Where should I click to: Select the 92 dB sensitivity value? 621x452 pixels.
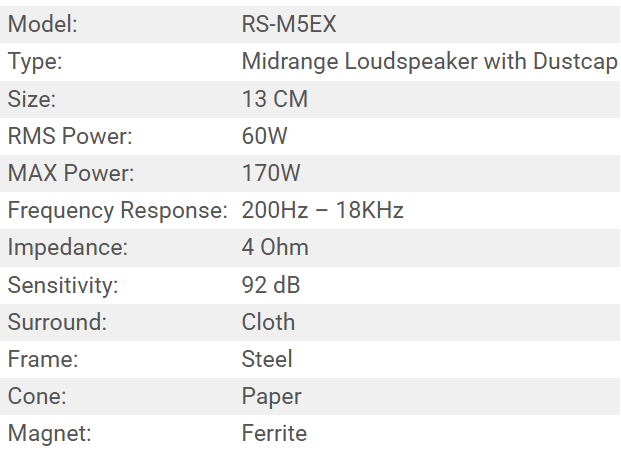[271, 285]
